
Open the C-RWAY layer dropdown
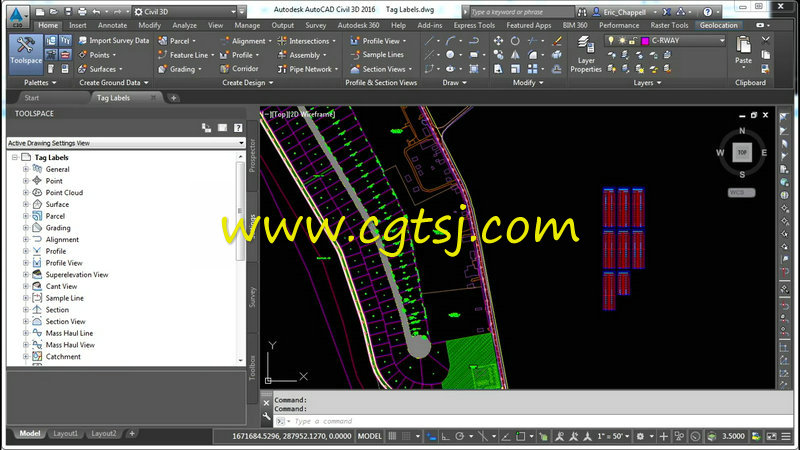[722, 40]
